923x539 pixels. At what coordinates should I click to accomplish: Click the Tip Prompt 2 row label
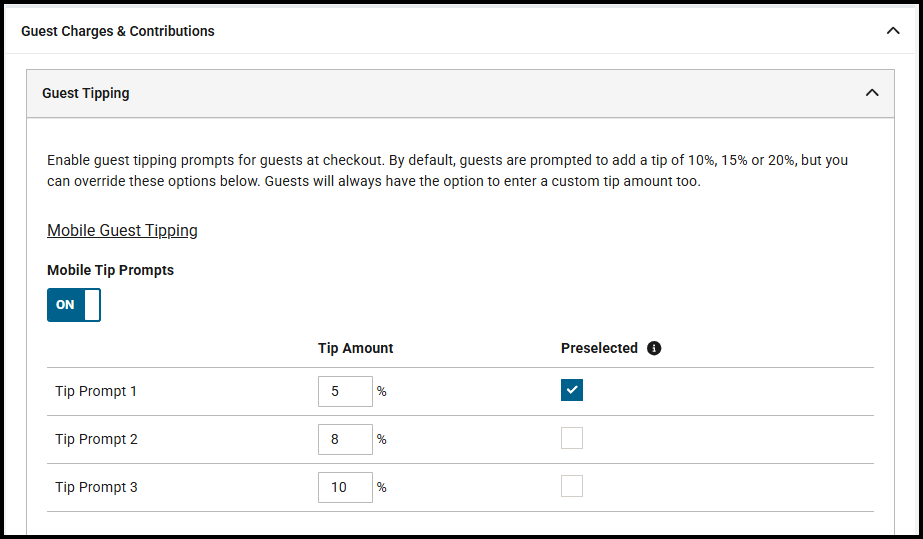click(x=96, y=440)
